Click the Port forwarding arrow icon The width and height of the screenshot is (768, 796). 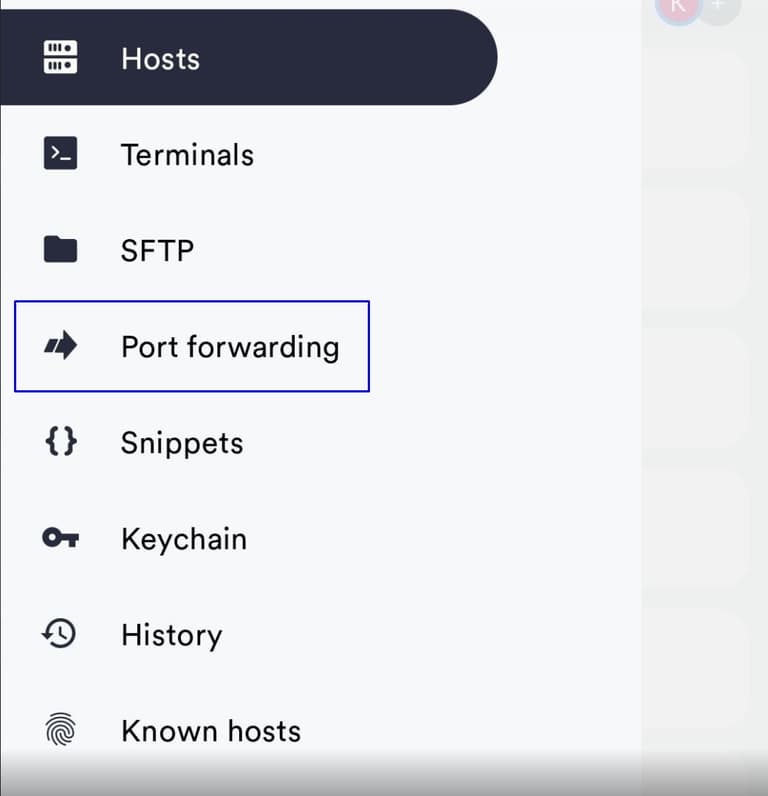click(60, 347)
